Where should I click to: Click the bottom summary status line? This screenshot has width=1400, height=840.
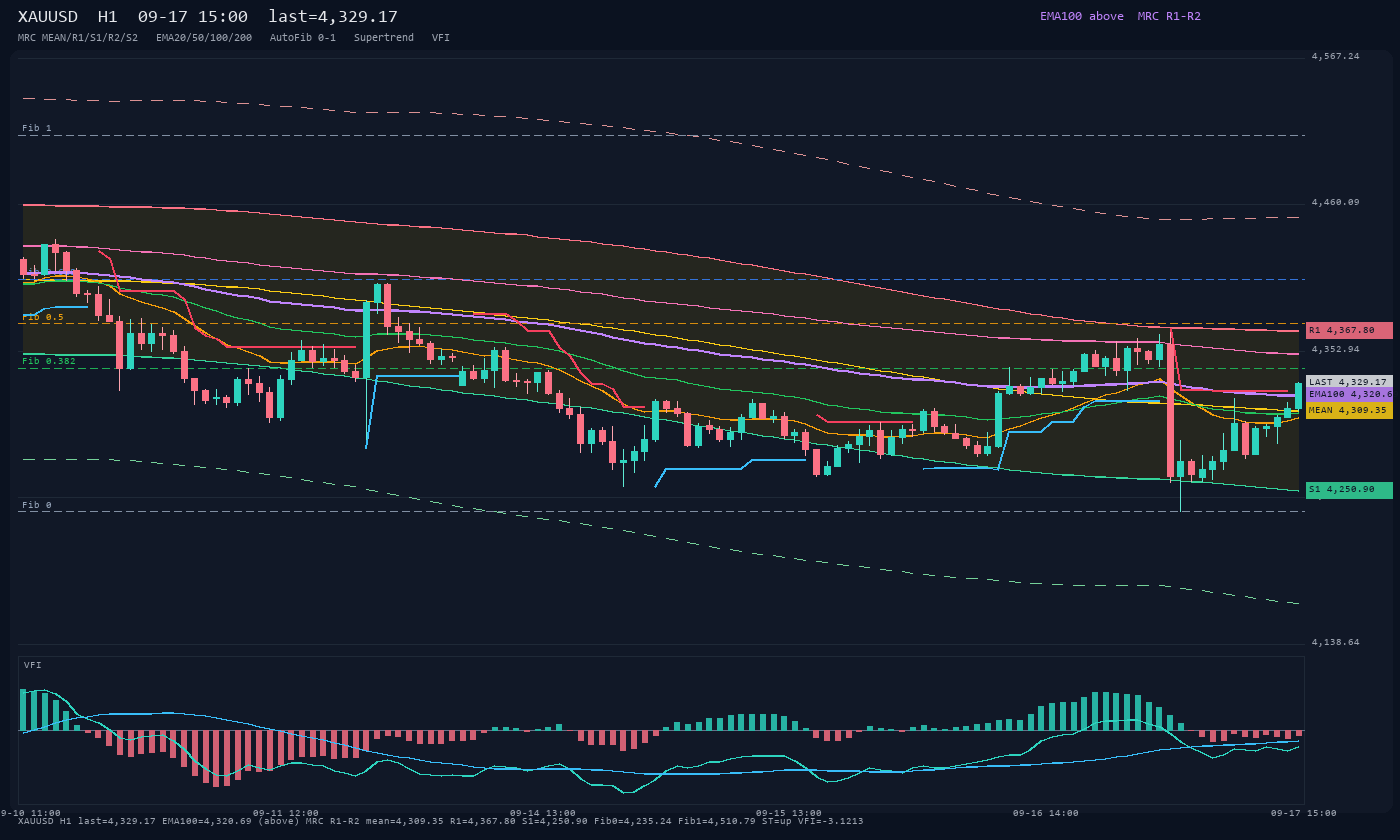(x=440, y=821)
